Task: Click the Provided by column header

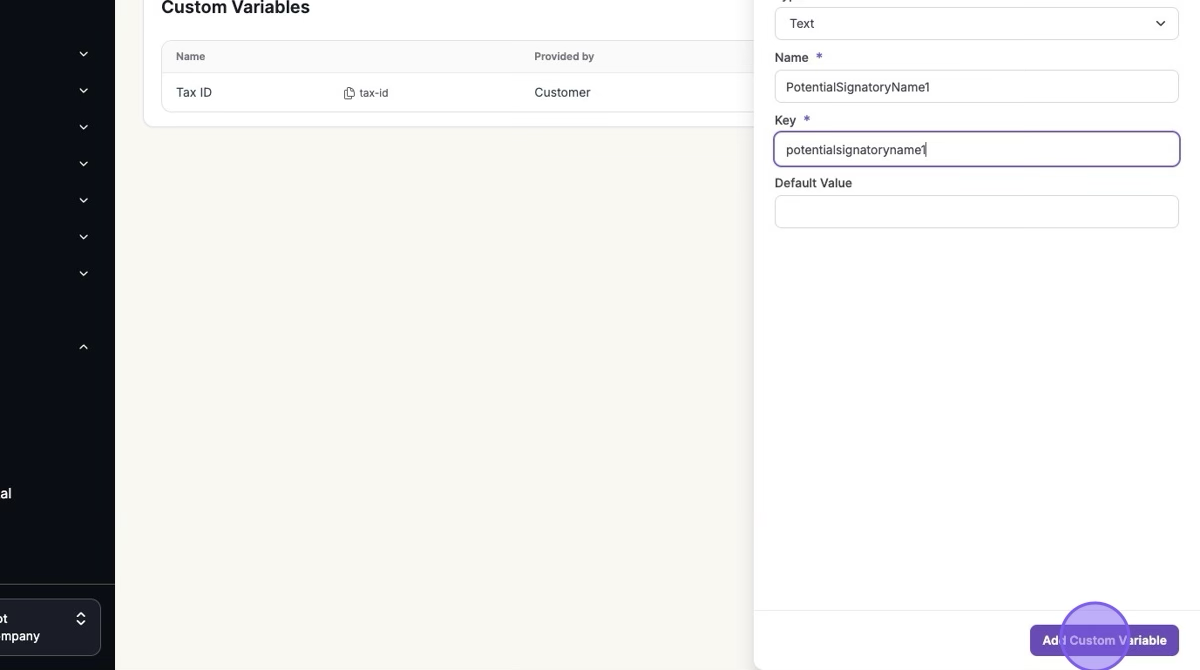Action: [564, 57]
